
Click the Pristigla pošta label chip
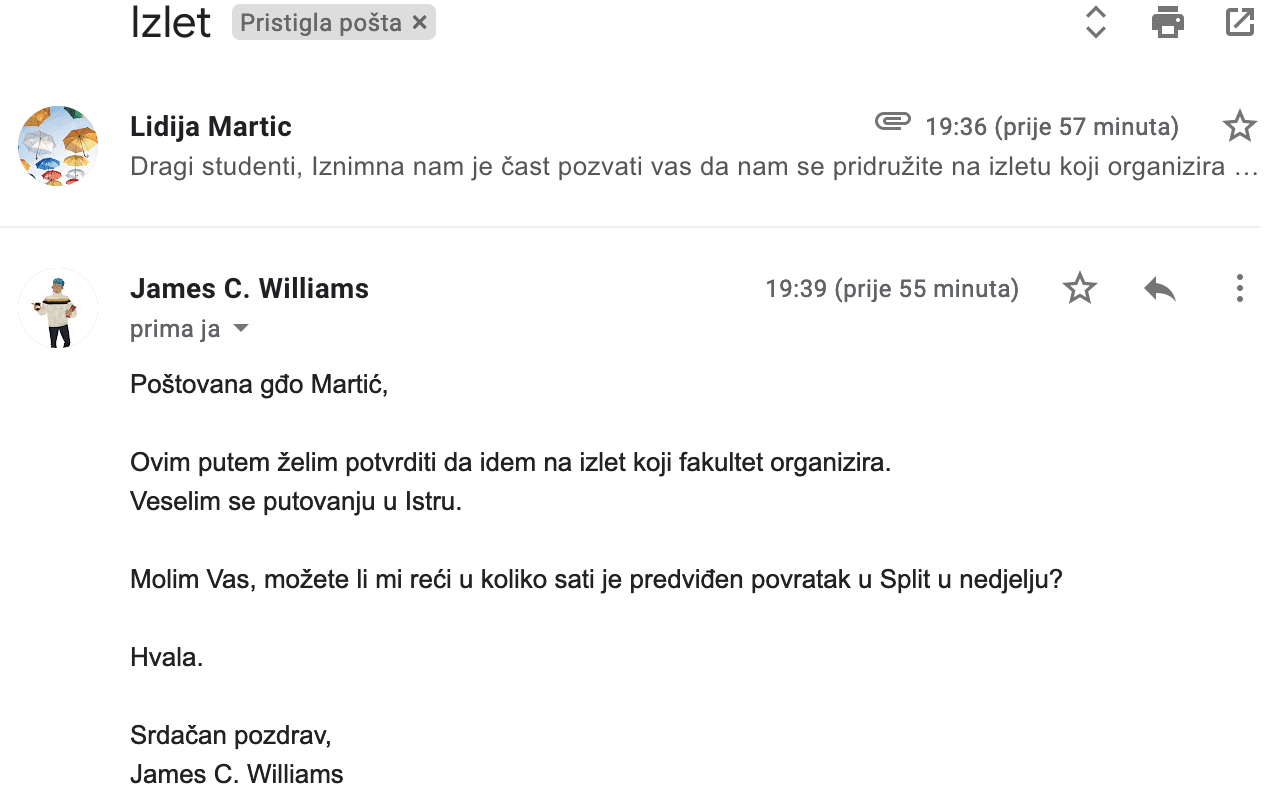click(321, 23)
